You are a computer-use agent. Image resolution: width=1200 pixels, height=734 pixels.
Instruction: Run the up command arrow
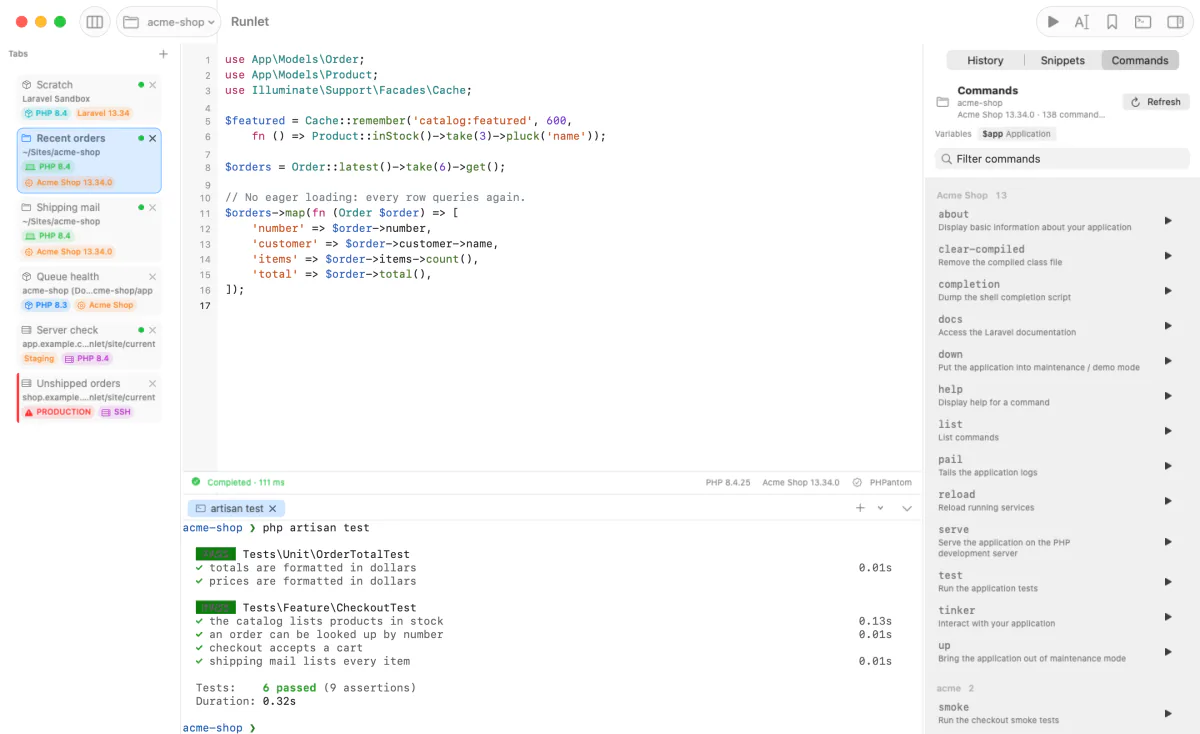coord(1168,651)
